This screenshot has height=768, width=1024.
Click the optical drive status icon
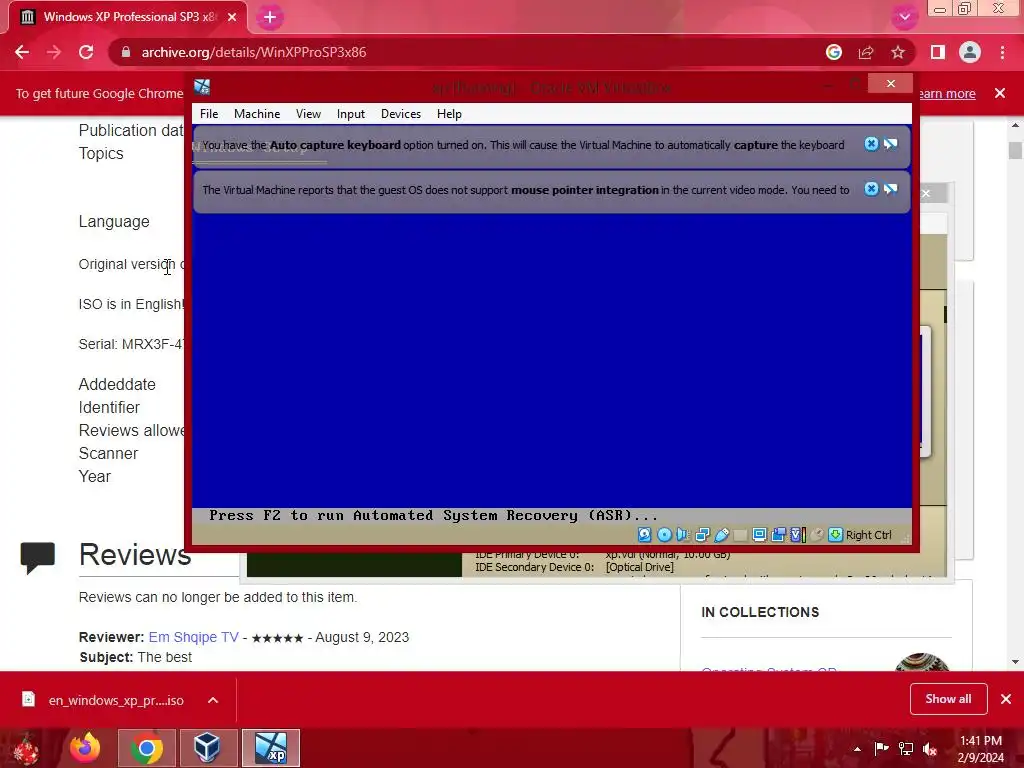click(x=664, y=535)
